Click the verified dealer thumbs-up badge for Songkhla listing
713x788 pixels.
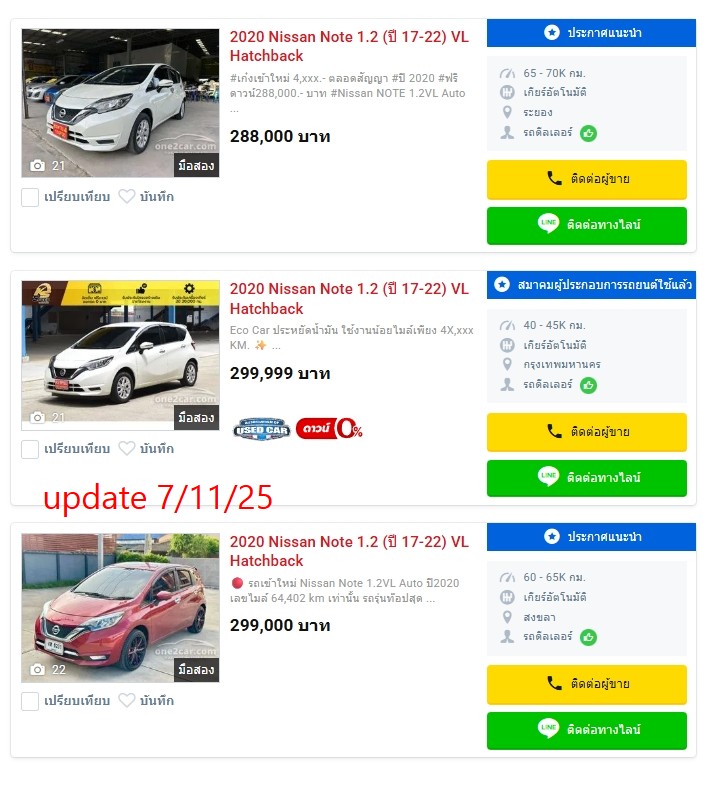coord(588,637)
